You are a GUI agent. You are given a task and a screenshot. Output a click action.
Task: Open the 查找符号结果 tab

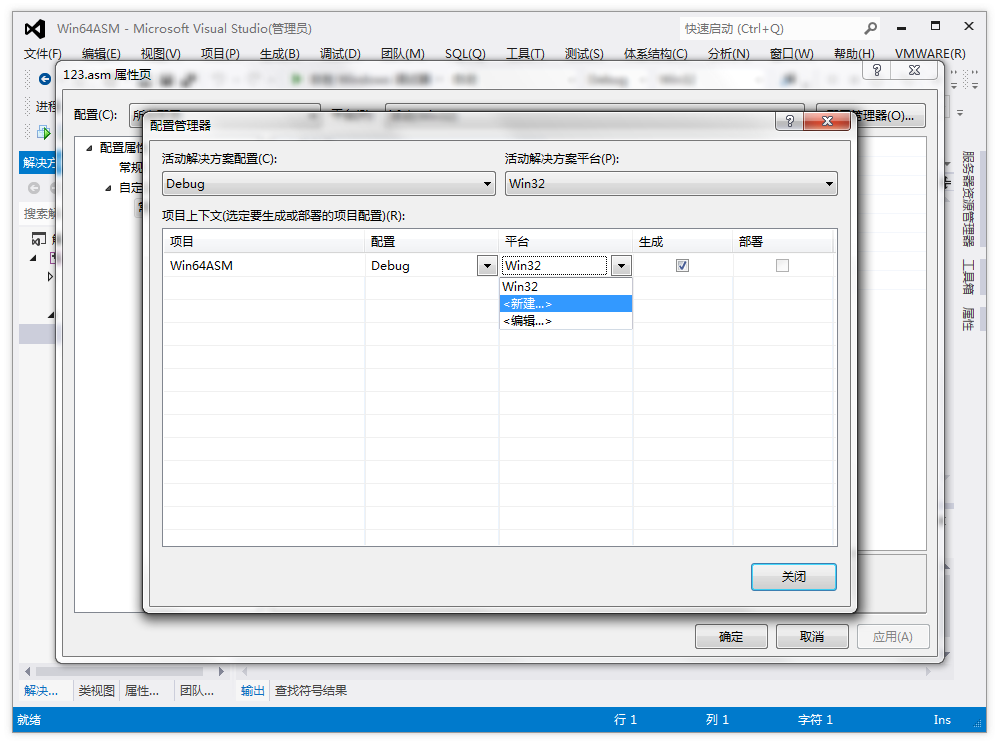coord(311,691)
